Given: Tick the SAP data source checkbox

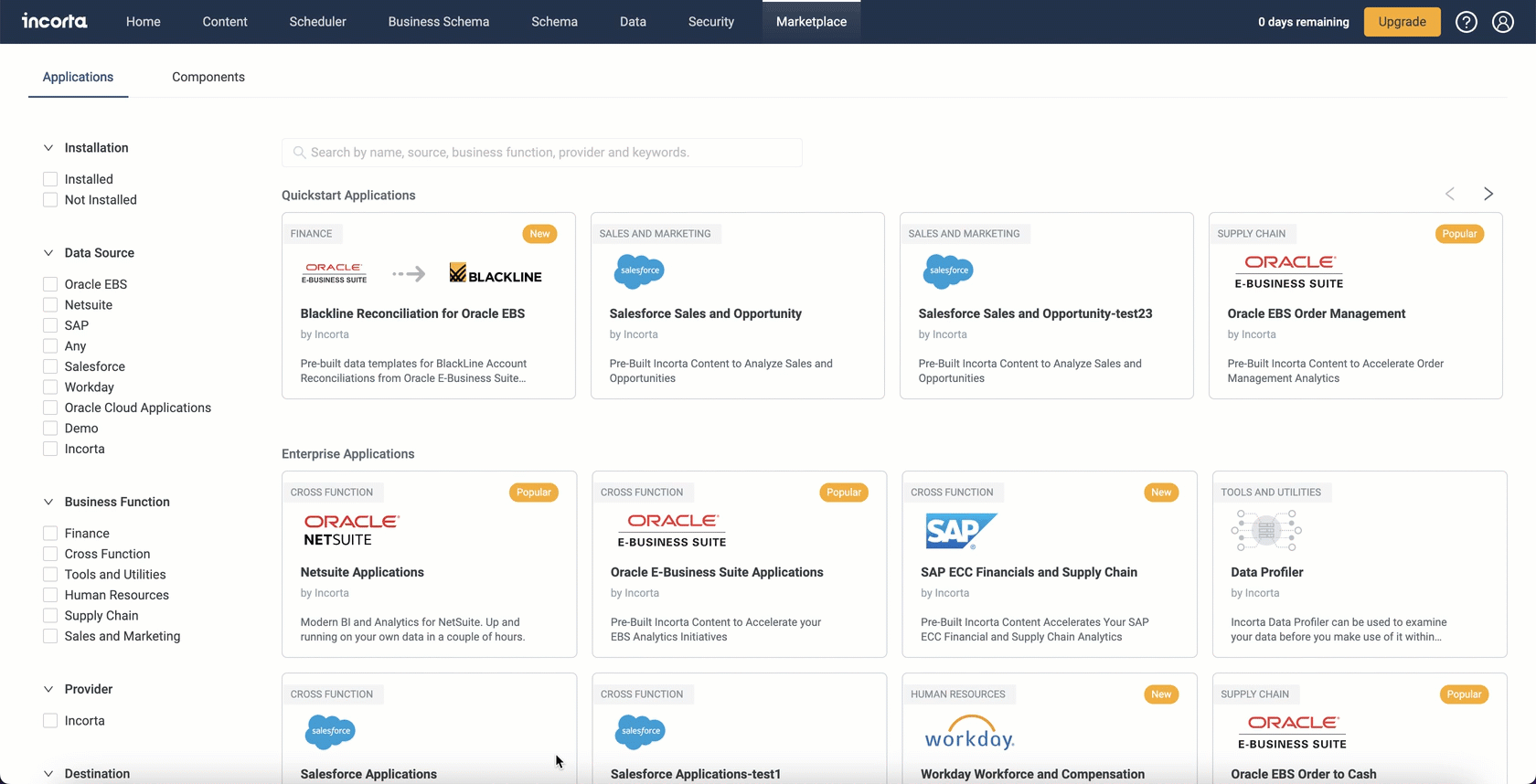Looking at the screenshot, I should (x=50, y=325).
